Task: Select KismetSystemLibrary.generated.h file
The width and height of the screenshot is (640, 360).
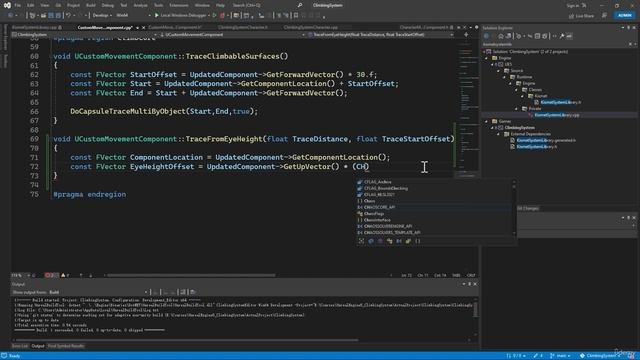Action: point(547,140)
